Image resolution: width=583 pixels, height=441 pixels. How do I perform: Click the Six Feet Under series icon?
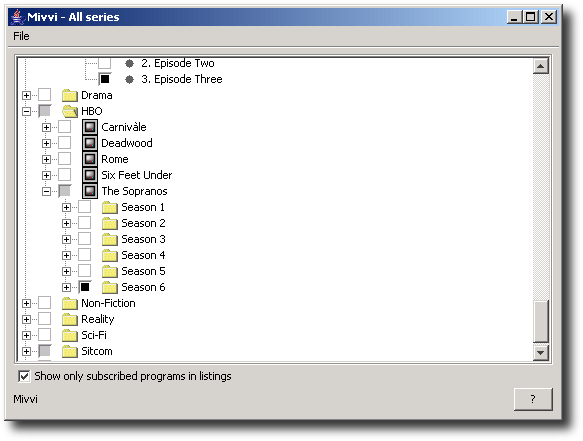coord(90,175)
